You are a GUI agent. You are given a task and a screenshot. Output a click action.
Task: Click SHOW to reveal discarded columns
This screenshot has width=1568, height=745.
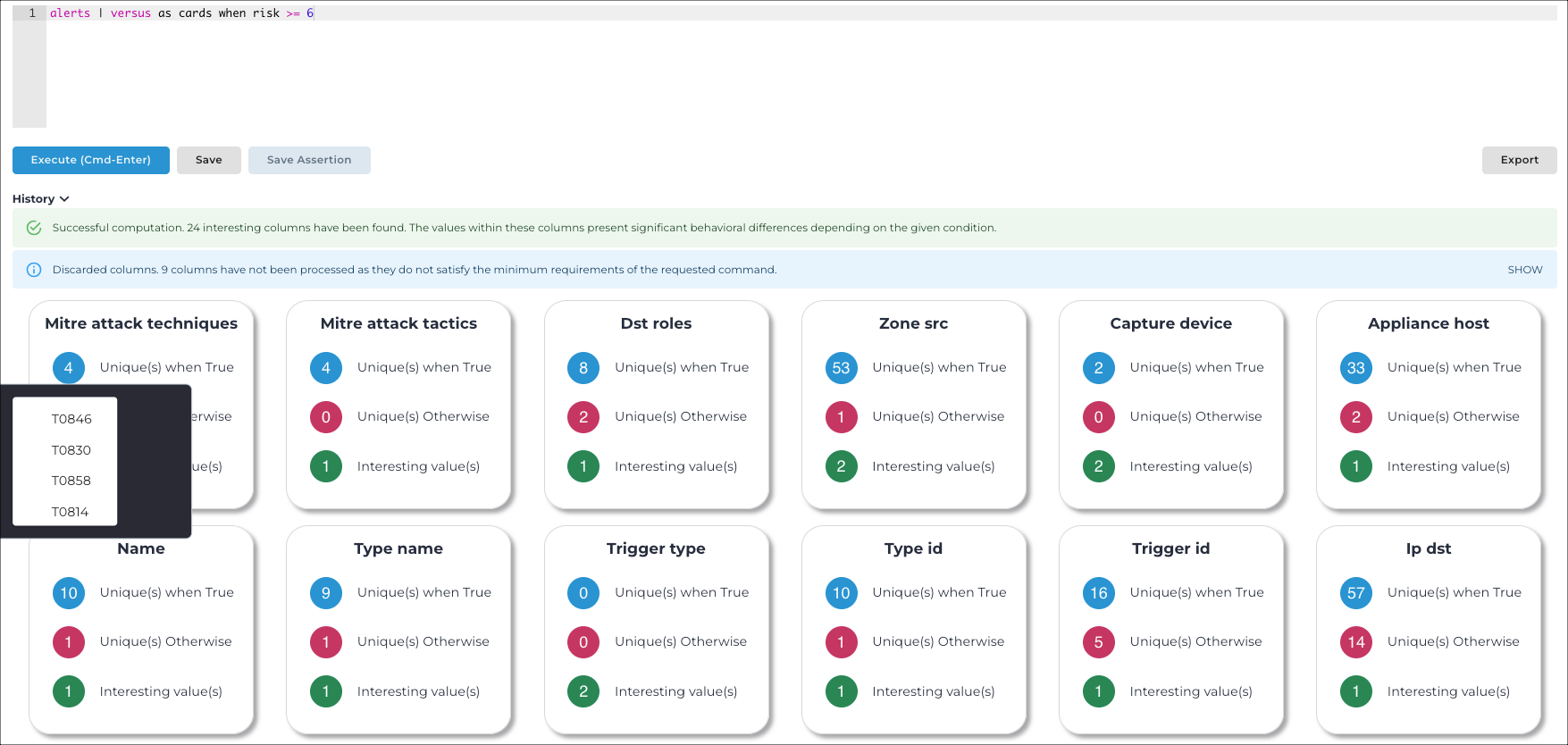tap(1525, 270)
